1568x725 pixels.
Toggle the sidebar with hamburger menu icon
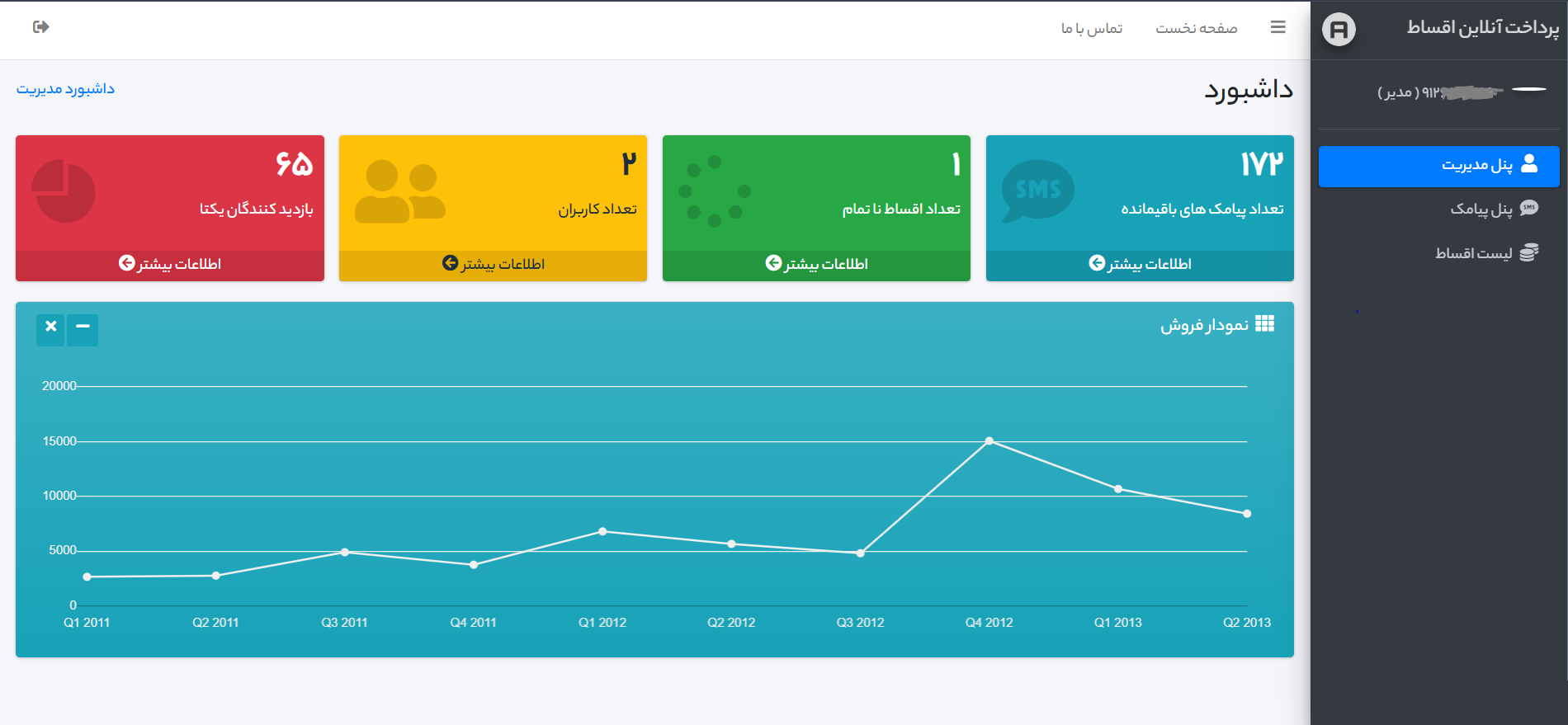pos(1278,27)
